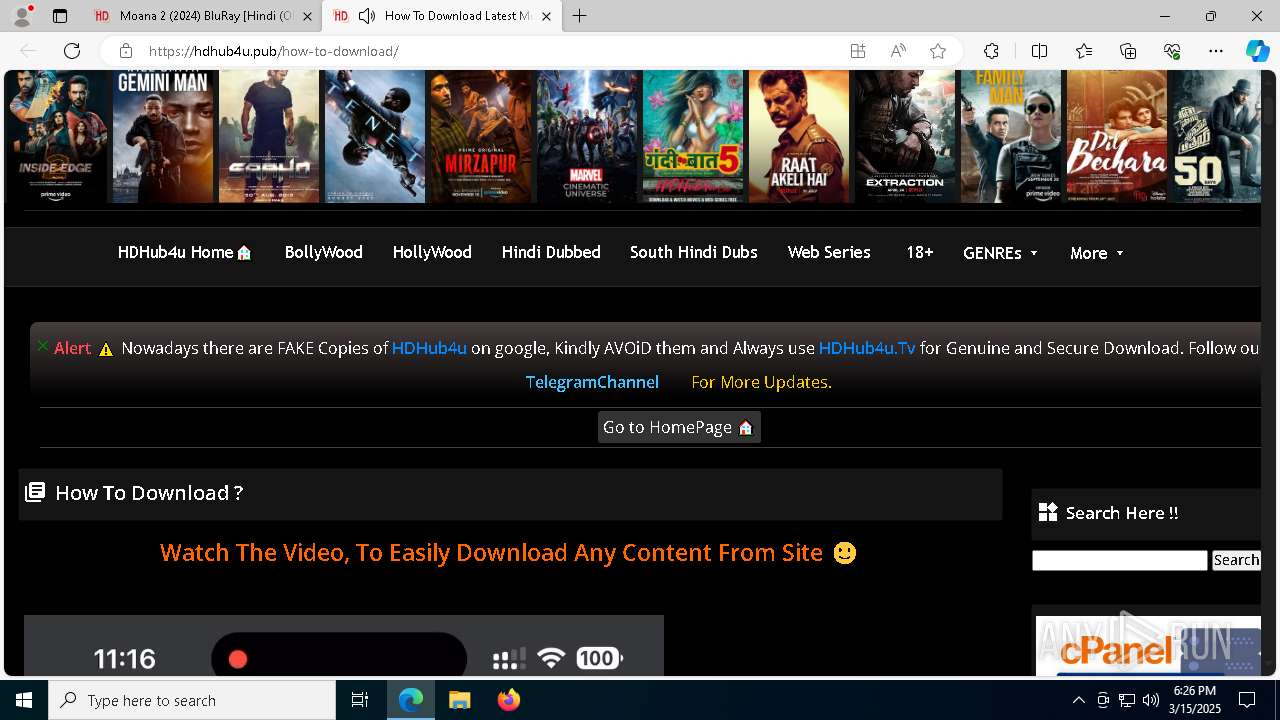1280x720 pixels.
Task: Open File Explorer from taskbar
Action: (459, 700)
